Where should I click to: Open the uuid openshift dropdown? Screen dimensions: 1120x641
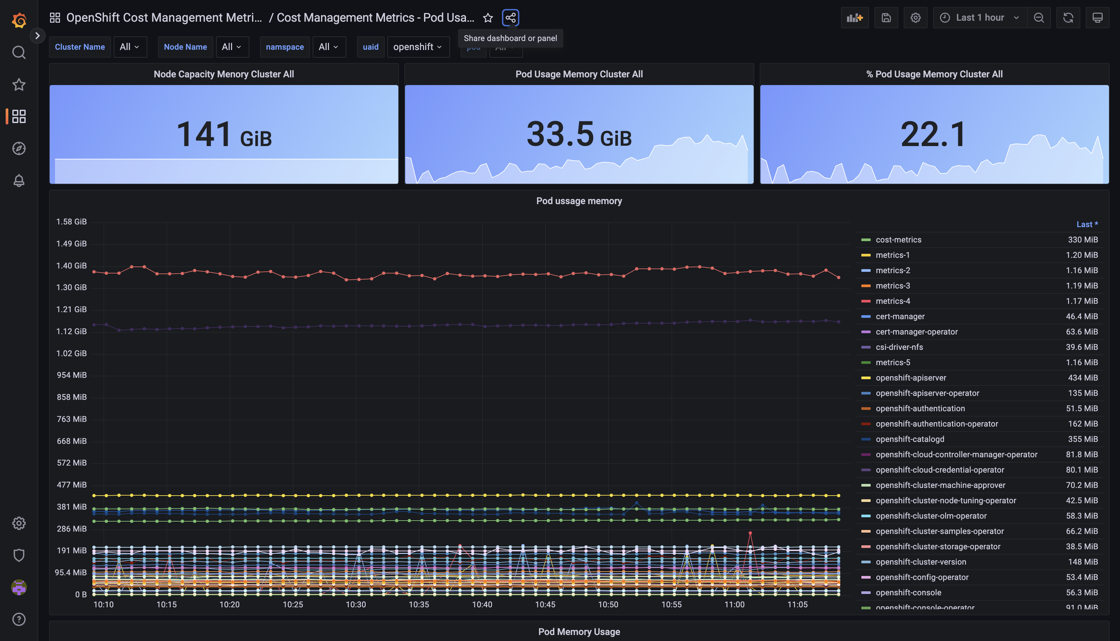tap(417, 47)
